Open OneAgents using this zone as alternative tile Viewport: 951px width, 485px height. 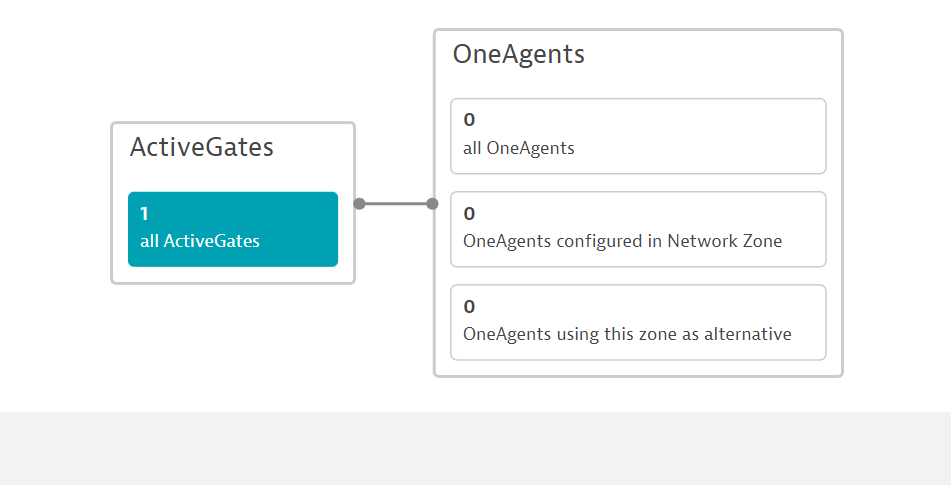click(638, 322)
